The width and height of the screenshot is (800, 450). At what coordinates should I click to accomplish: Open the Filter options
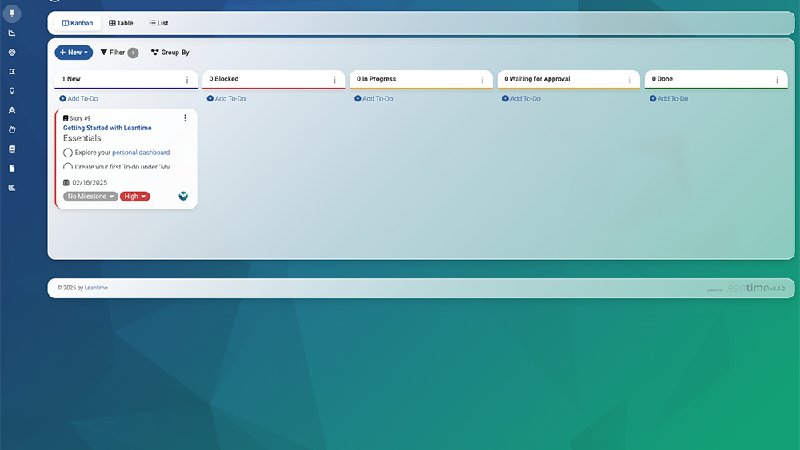[119, 52]
